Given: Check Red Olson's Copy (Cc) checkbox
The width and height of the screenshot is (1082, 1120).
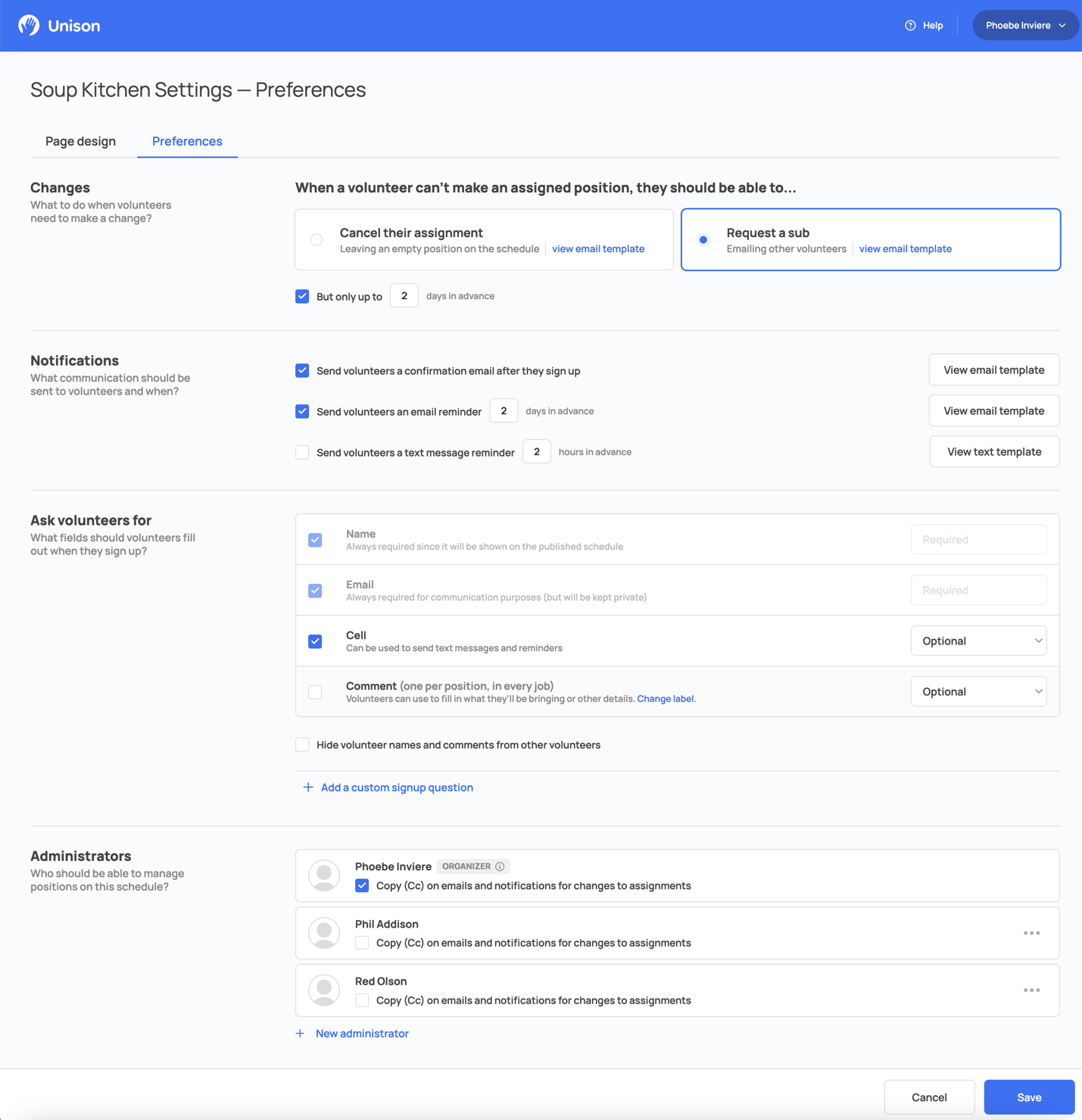Looking at the screenshot, I should pos(362,1000).
